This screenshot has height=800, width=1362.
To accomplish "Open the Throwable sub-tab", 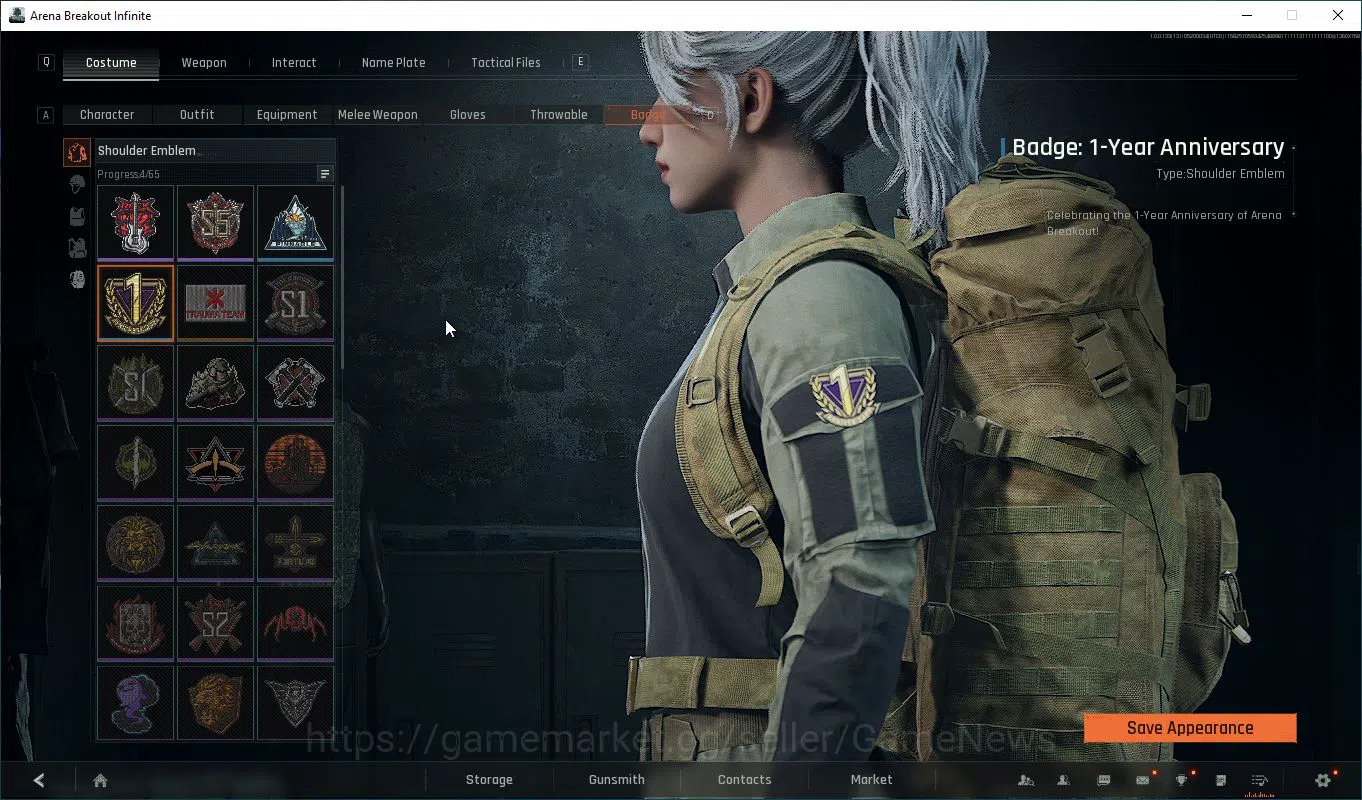I will tap(559, 114).
